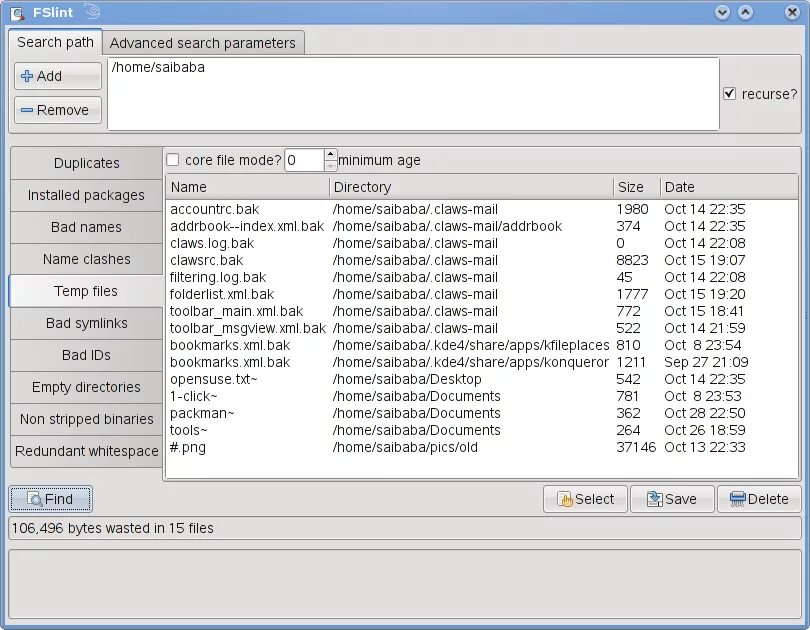Open the Redundant whitespace section
Screen dimensions: 810x630
86,451
